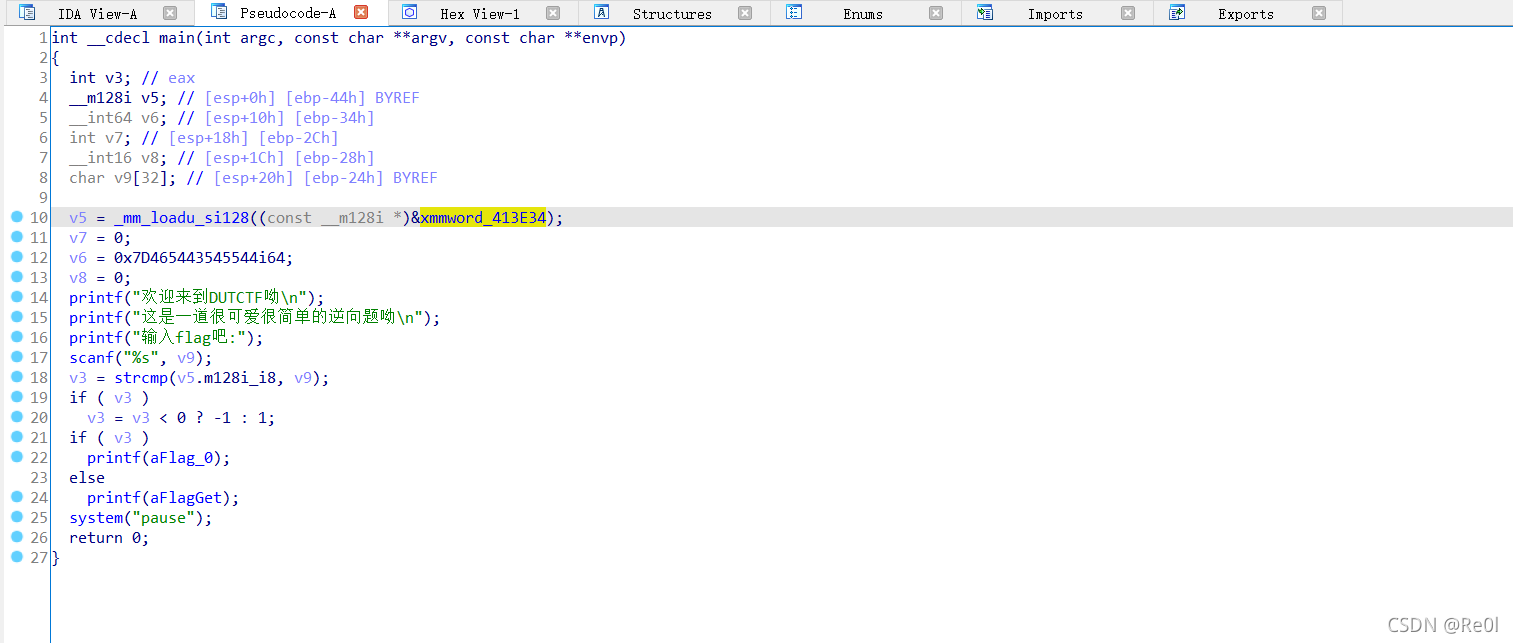
Task: Follow the aFlagGet string reference
Action: coord(187,497)
